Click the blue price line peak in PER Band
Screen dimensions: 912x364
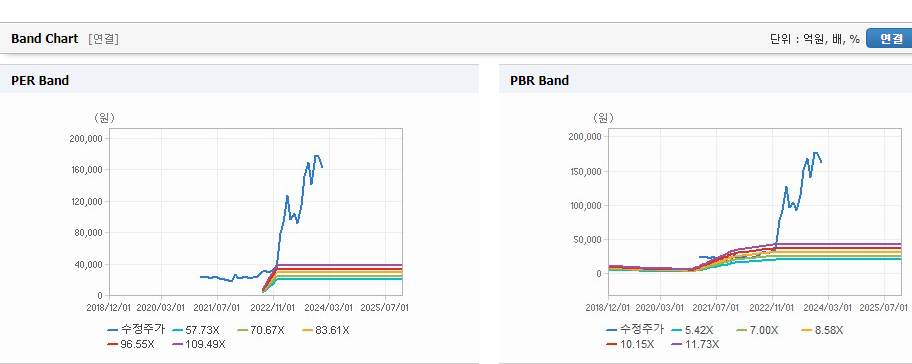pos(316,155)
